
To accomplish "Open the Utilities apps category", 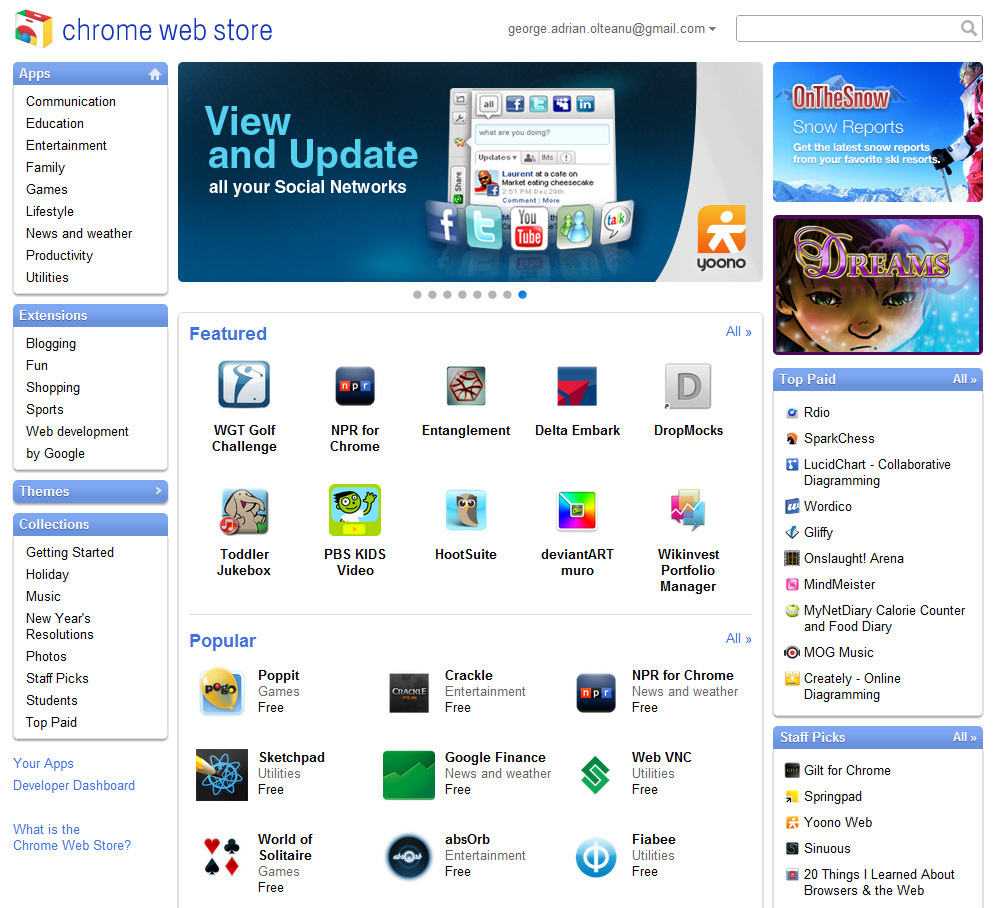I will [47, 277].
